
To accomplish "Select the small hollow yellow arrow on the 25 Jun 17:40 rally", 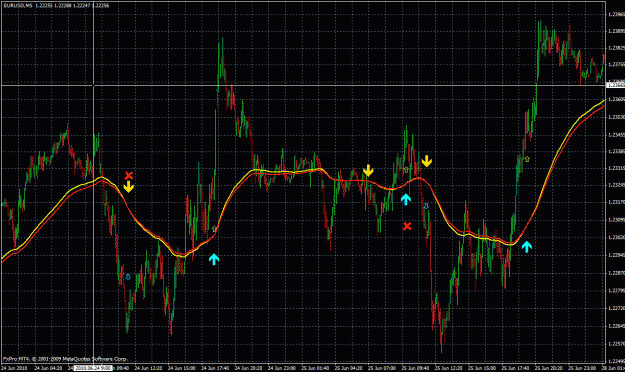I will tap(527, 159).
